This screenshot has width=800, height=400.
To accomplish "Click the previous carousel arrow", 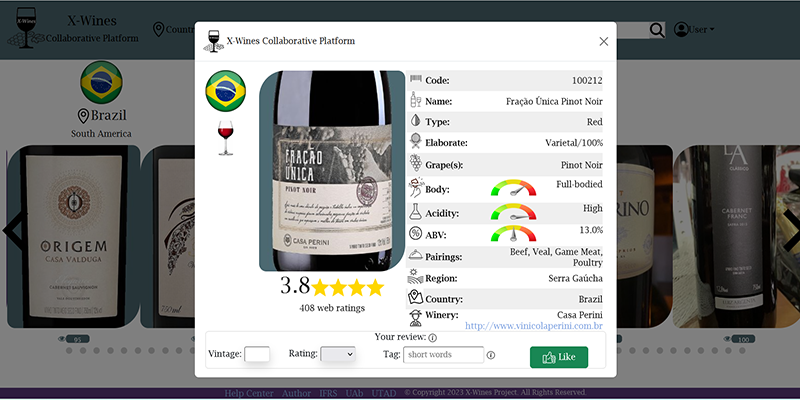I will coord(14,231).
